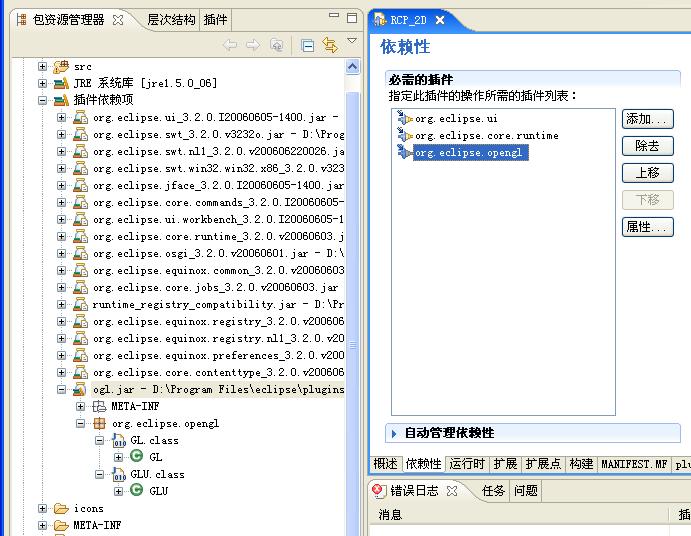Select the org.eclipse.ui plug-in entry icon
Viewport: 691px width, 536px height.
click(x=404, y=118)
